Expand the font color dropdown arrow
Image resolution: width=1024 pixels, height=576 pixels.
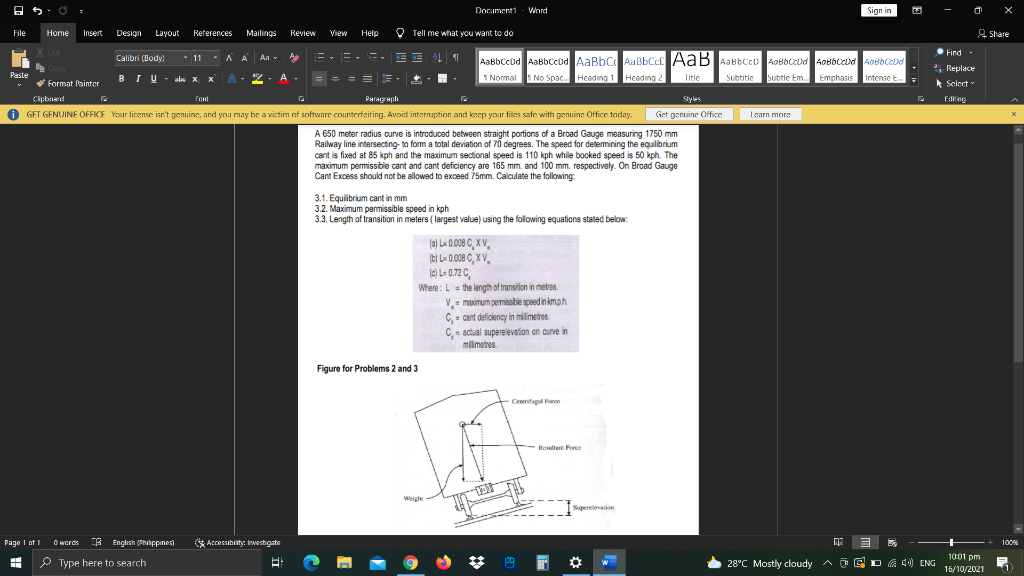[297, 79]
